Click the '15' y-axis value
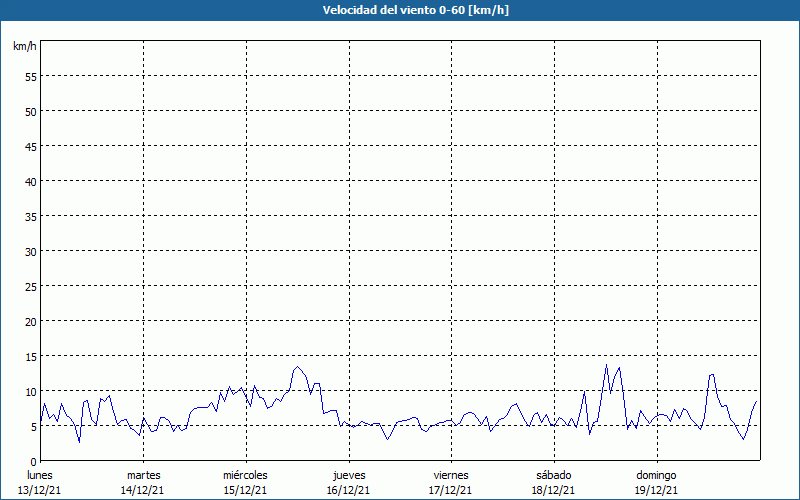800x500 pixels. pos(31,357)
